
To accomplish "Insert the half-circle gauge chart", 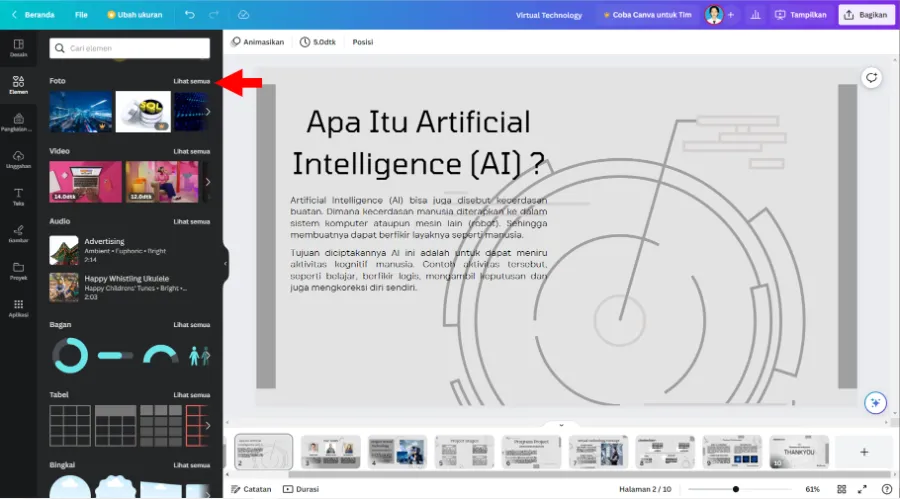I will [160, 354].
